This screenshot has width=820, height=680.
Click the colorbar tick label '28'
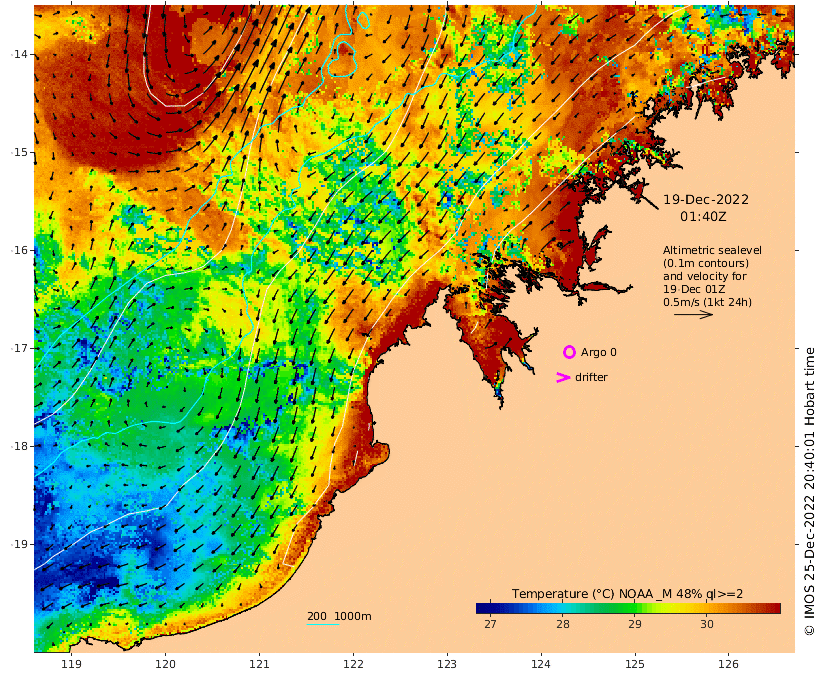click(x=563, y=624)
